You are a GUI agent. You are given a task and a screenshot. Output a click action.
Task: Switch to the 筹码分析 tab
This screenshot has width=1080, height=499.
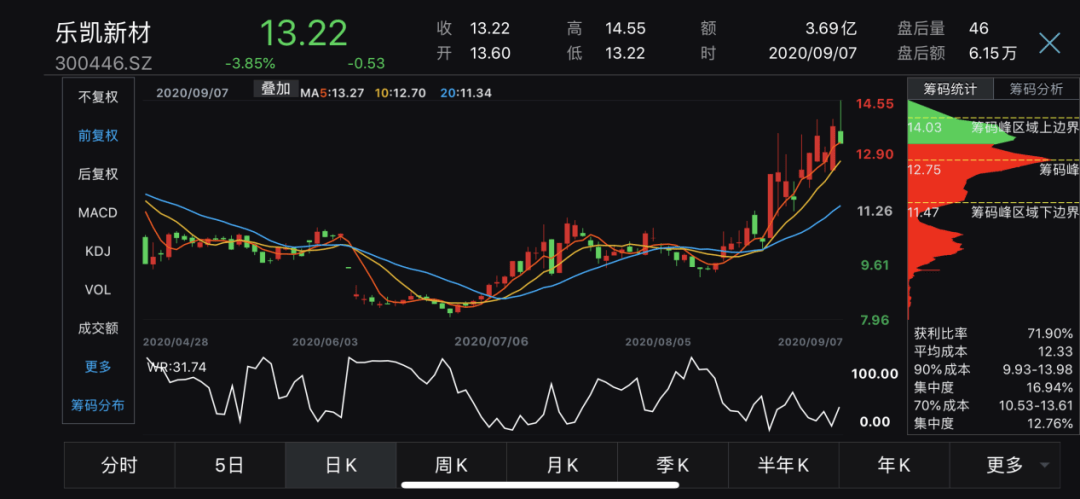pyautogui.click(x=1037, y=89)
